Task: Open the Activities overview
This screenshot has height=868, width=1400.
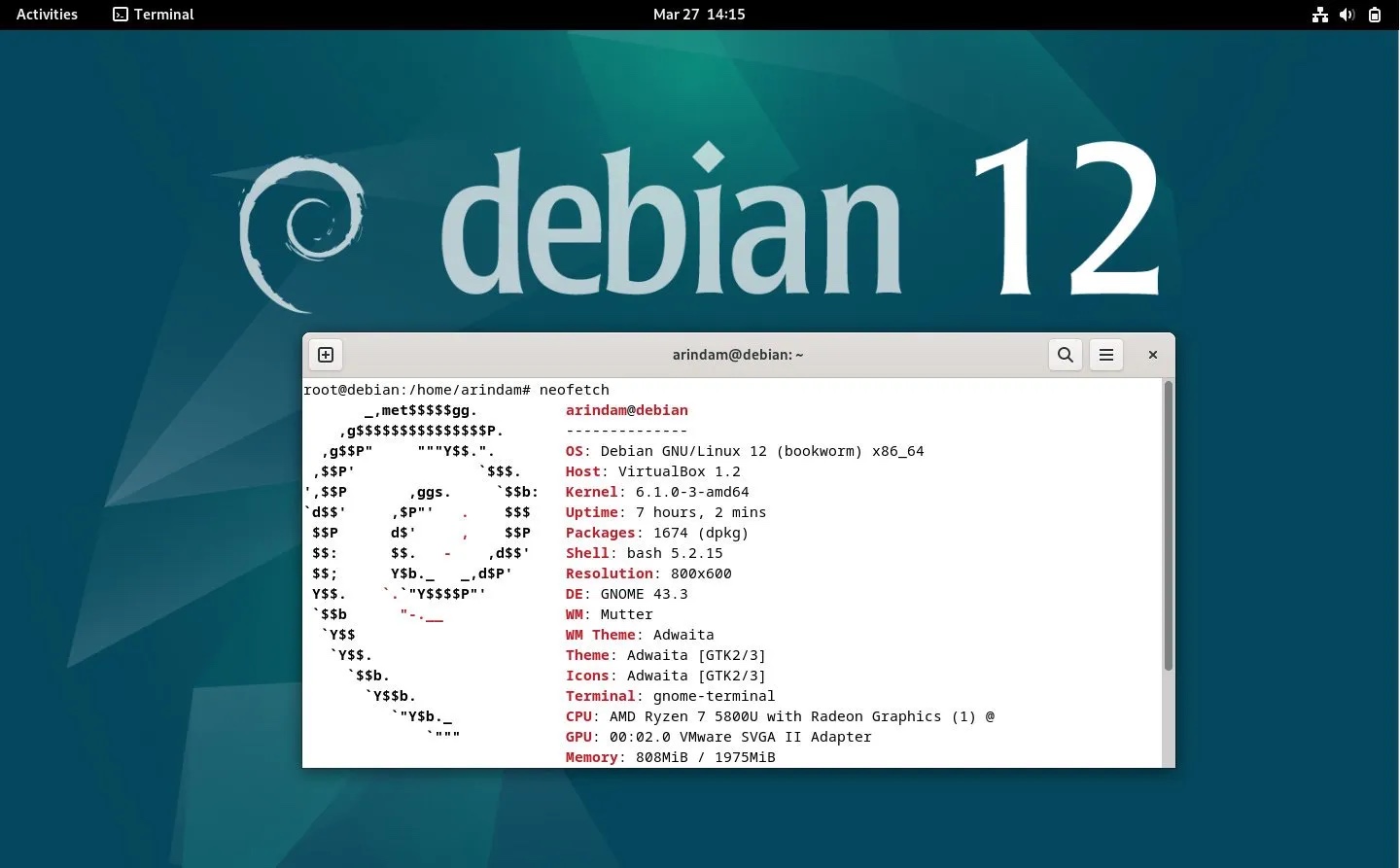Action: pos(46,14)
